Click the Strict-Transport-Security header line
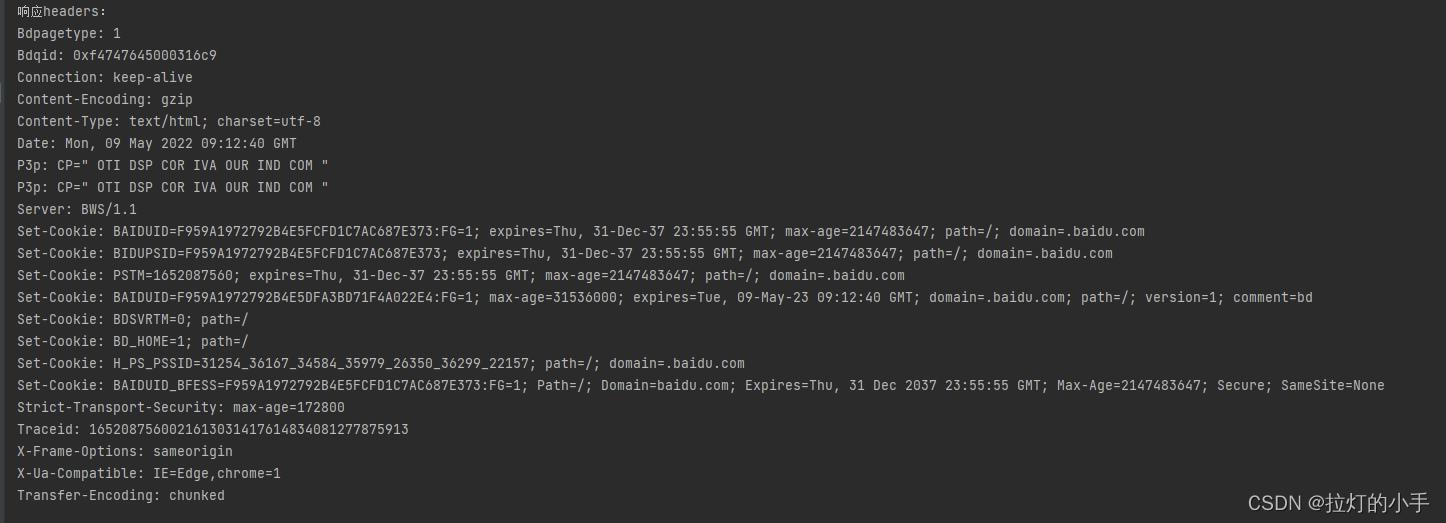The image size is (1446, 523). click(x=180, y=408)
